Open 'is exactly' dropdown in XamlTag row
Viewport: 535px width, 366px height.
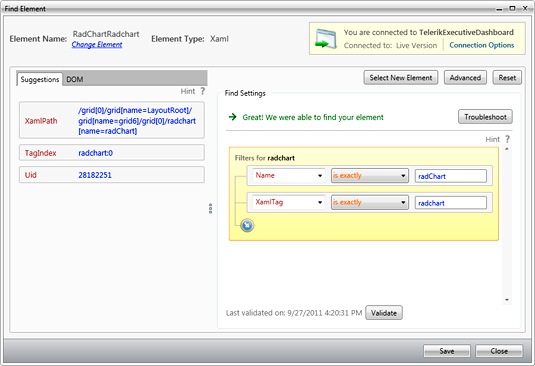[370, 203]
